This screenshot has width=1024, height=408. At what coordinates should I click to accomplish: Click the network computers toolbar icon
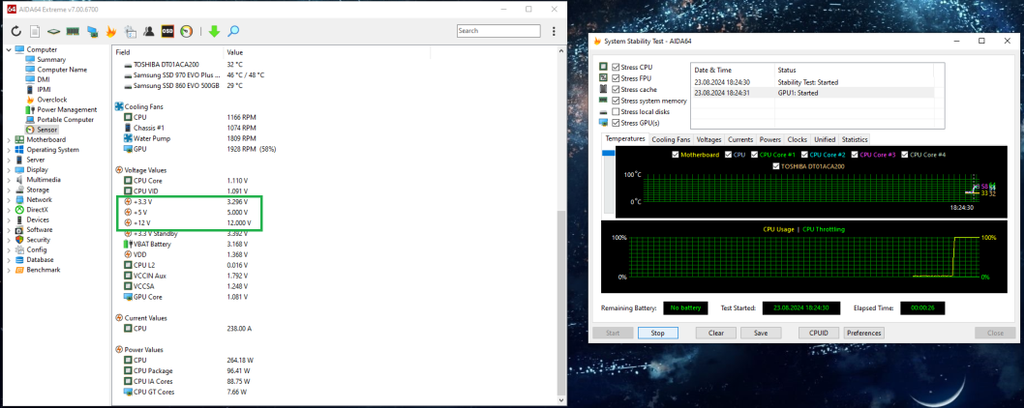tap(92, 31)
